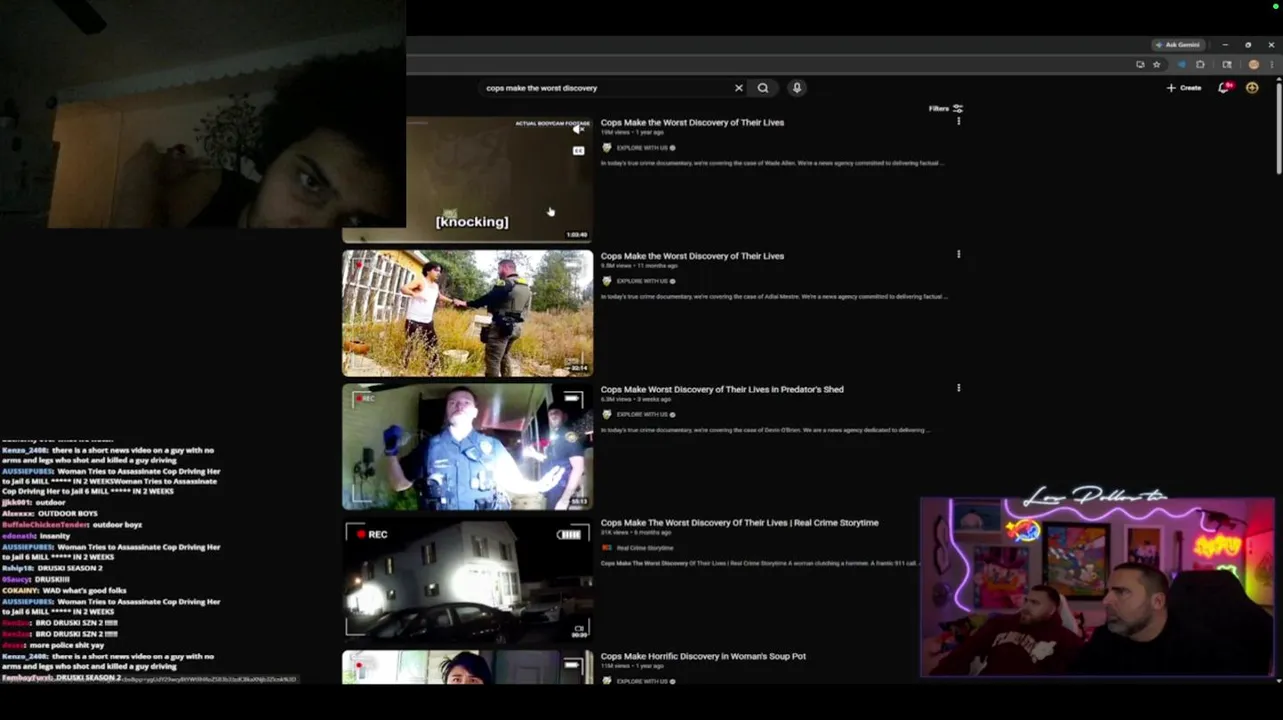Bookmark this page with the star icon
The image size is (1283, 720).
tap(1157, 64)
